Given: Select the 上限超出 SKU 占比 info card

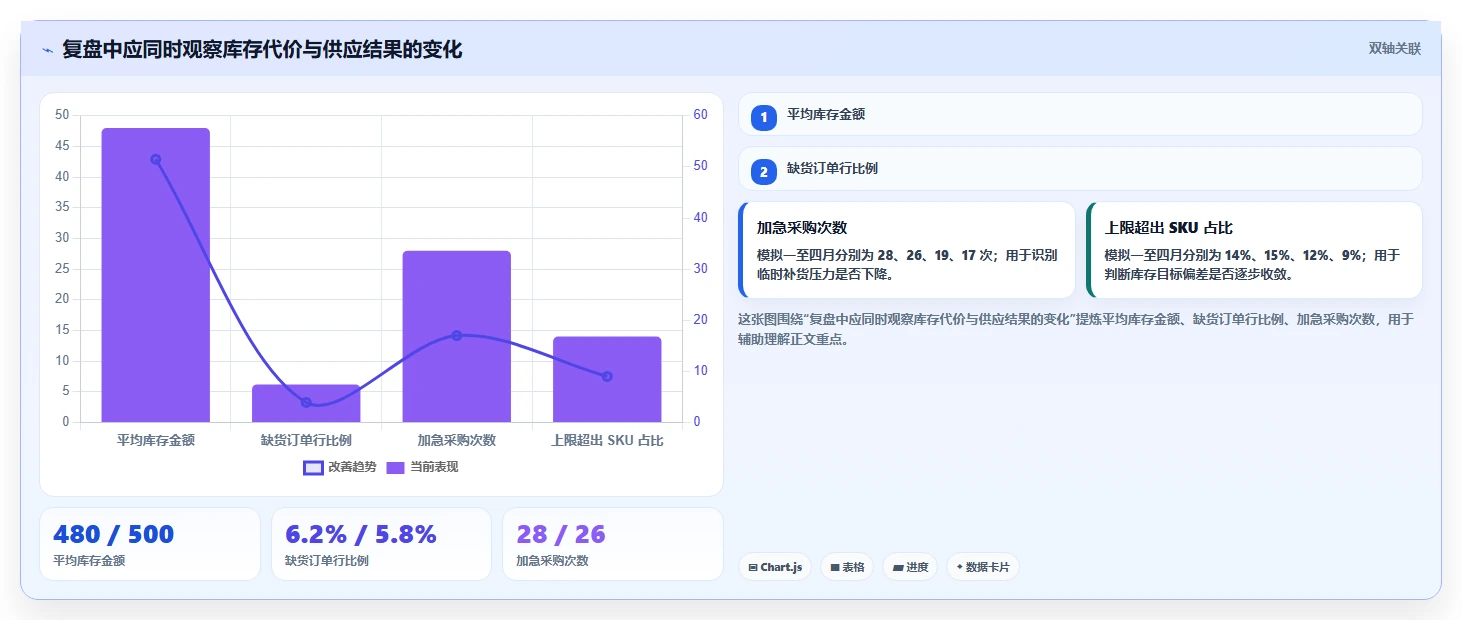Looking at the screenshot, I should pyautogui.click(x=1254, y=250).
